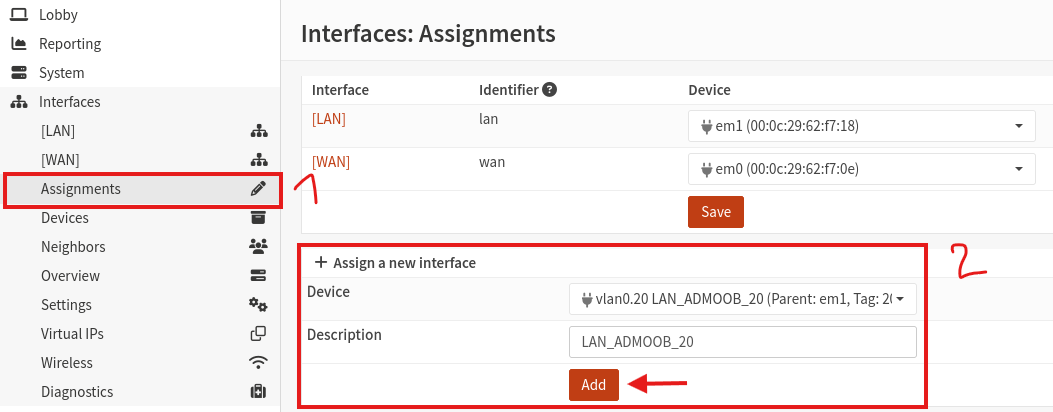The image size is (1053, 412).
Task: Open the Lobby menu section
Action: pyautogui.click(x=58, y=15)
